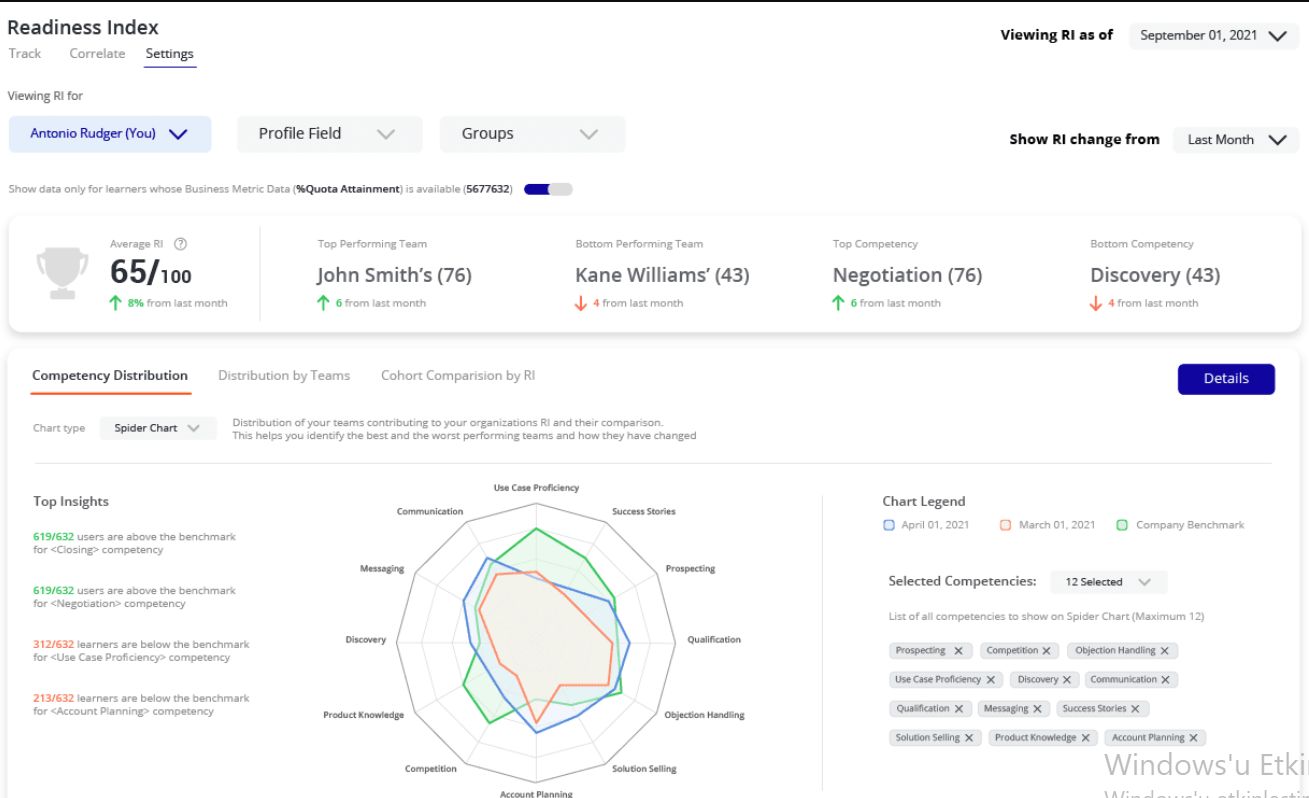The height and width of the screenshot is (798, 1309).
Task: Remove the Objection Handling chip
Action: point(1164,651)
